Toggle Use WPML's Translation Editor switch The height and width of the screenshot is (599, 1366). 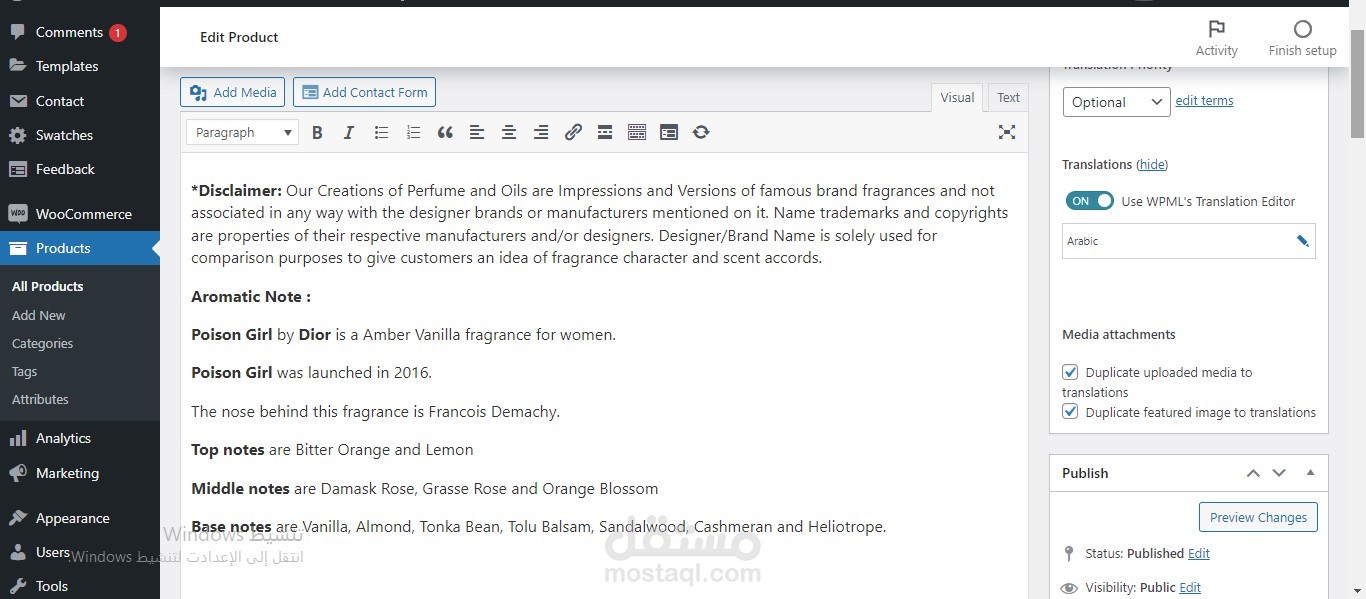pos(1089,201)
